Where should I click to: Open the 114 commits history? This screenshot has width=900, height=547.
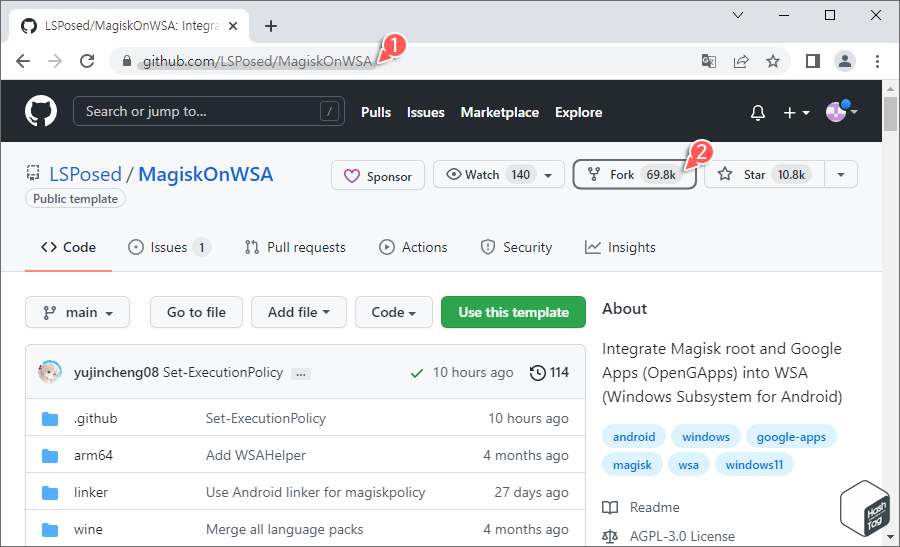[x=549, y=373]
